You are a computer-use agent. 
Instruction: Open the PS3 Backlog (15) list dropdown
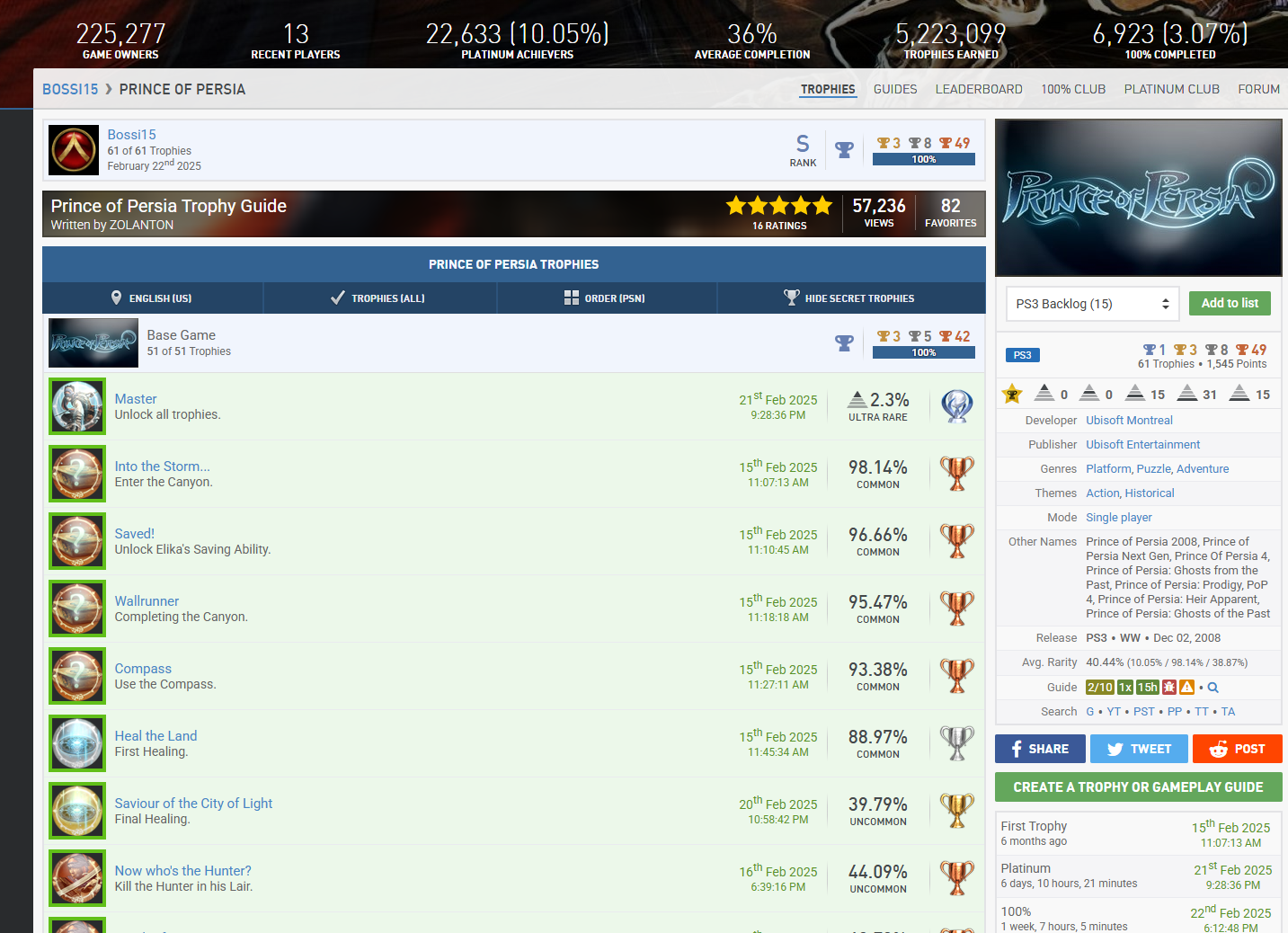click(x=1093, y=304)
